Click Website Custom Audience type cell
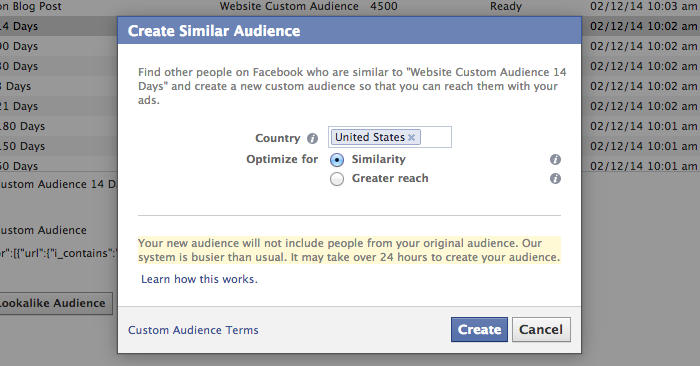The width and height of the screenshot is (700, 366). [x=289, y=6]
